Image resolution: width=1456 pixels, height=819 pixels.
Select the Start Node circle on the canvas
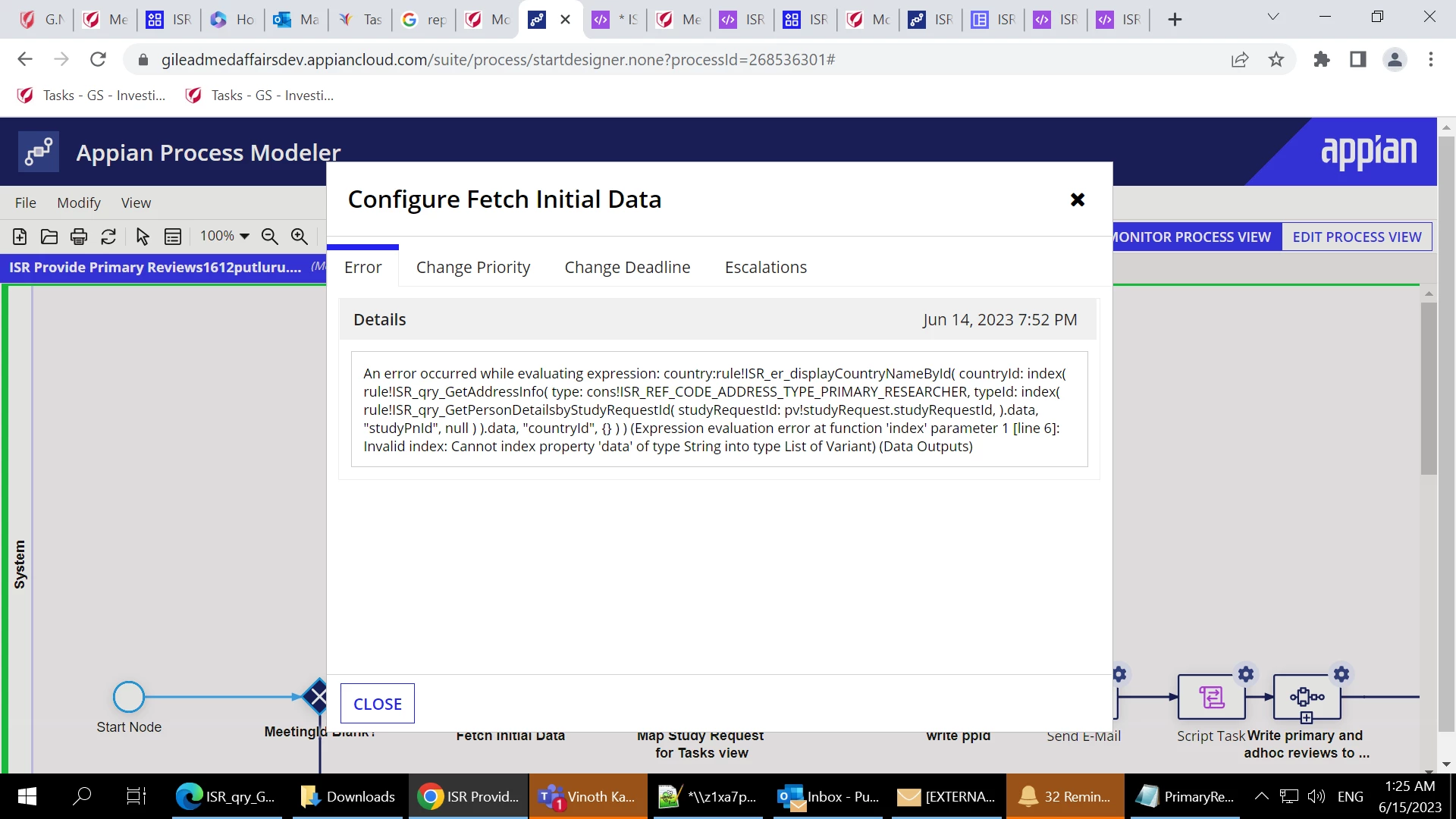point(129,697)
